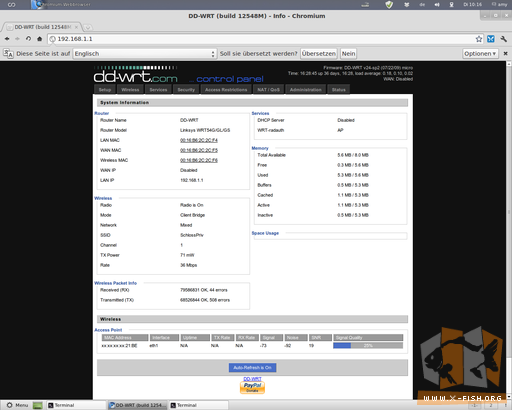512x410 pixels.
Task: Click the Übersetzen button
Action: pos(319,54)
